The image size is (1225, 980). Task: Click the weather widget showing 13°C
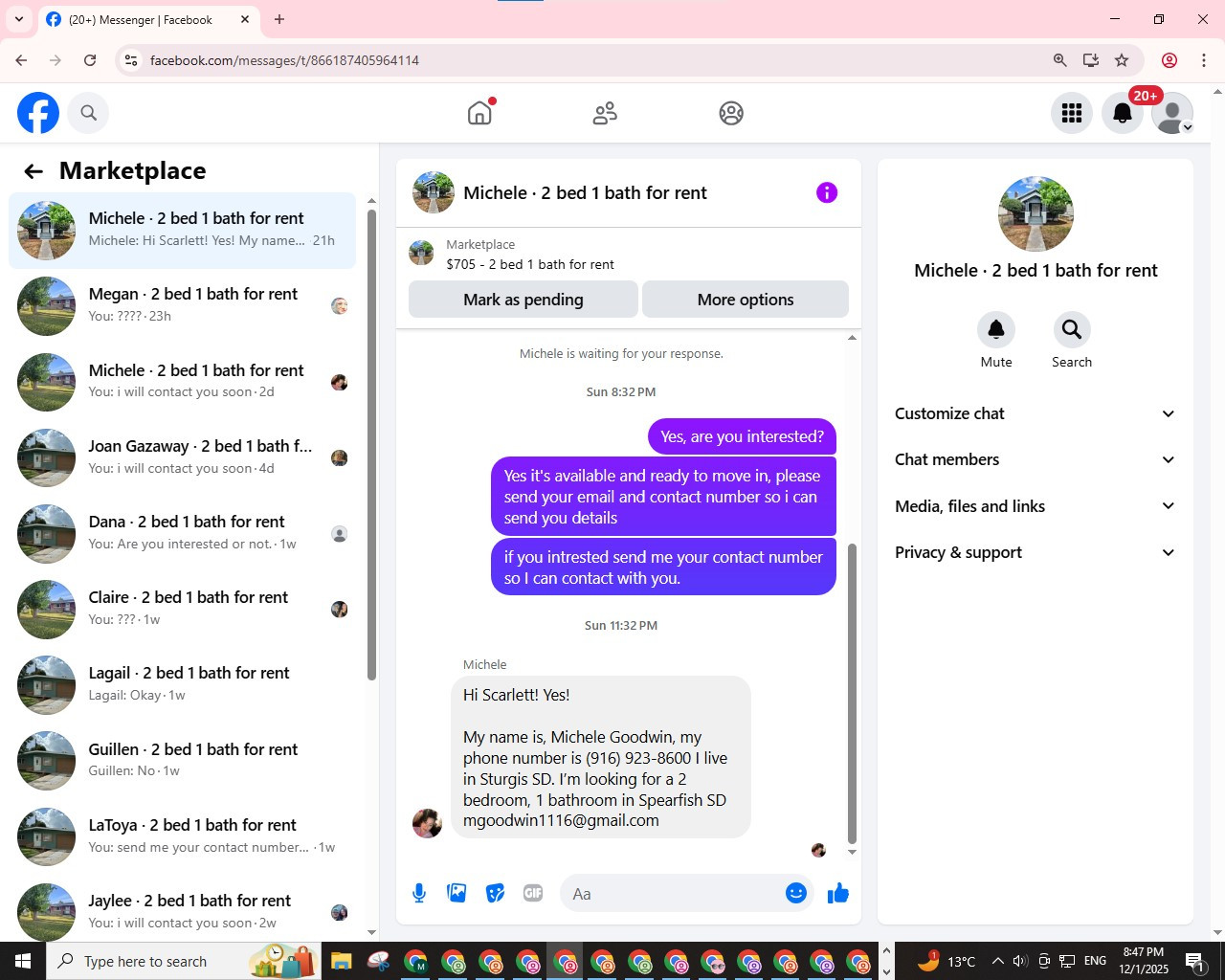pyautogui.click(x=947, y=961)
